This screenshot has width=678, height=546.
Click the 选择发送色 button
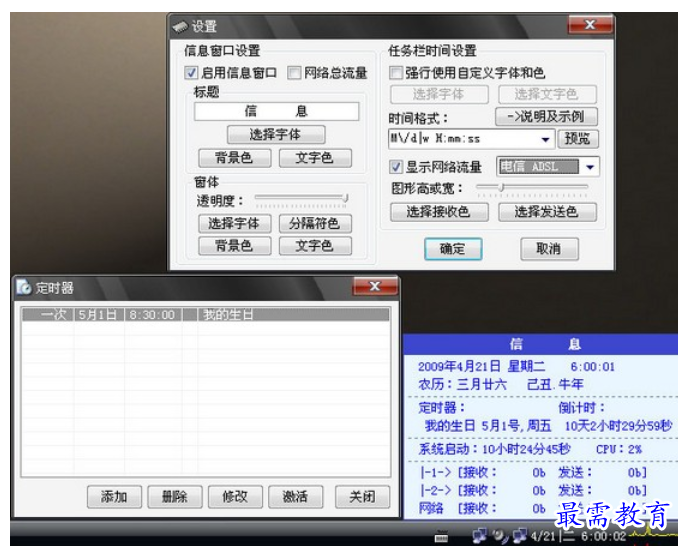[x=547, y=212]
